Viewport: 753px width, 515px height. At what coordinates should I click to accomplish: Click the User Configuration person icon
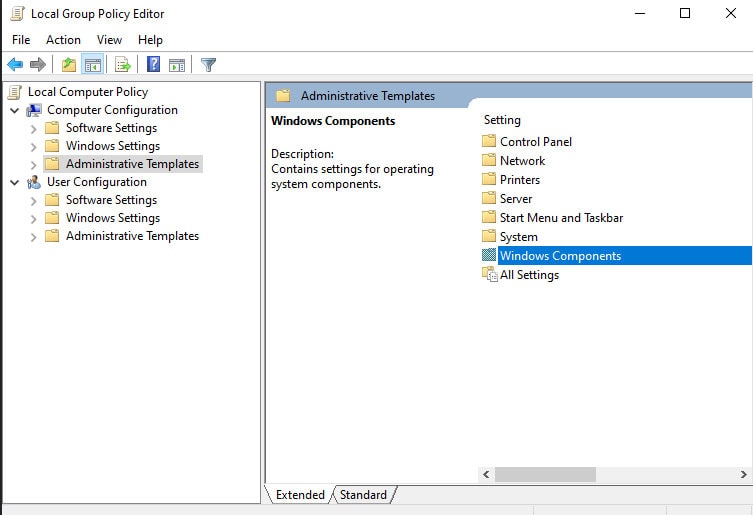coord(34,182)
